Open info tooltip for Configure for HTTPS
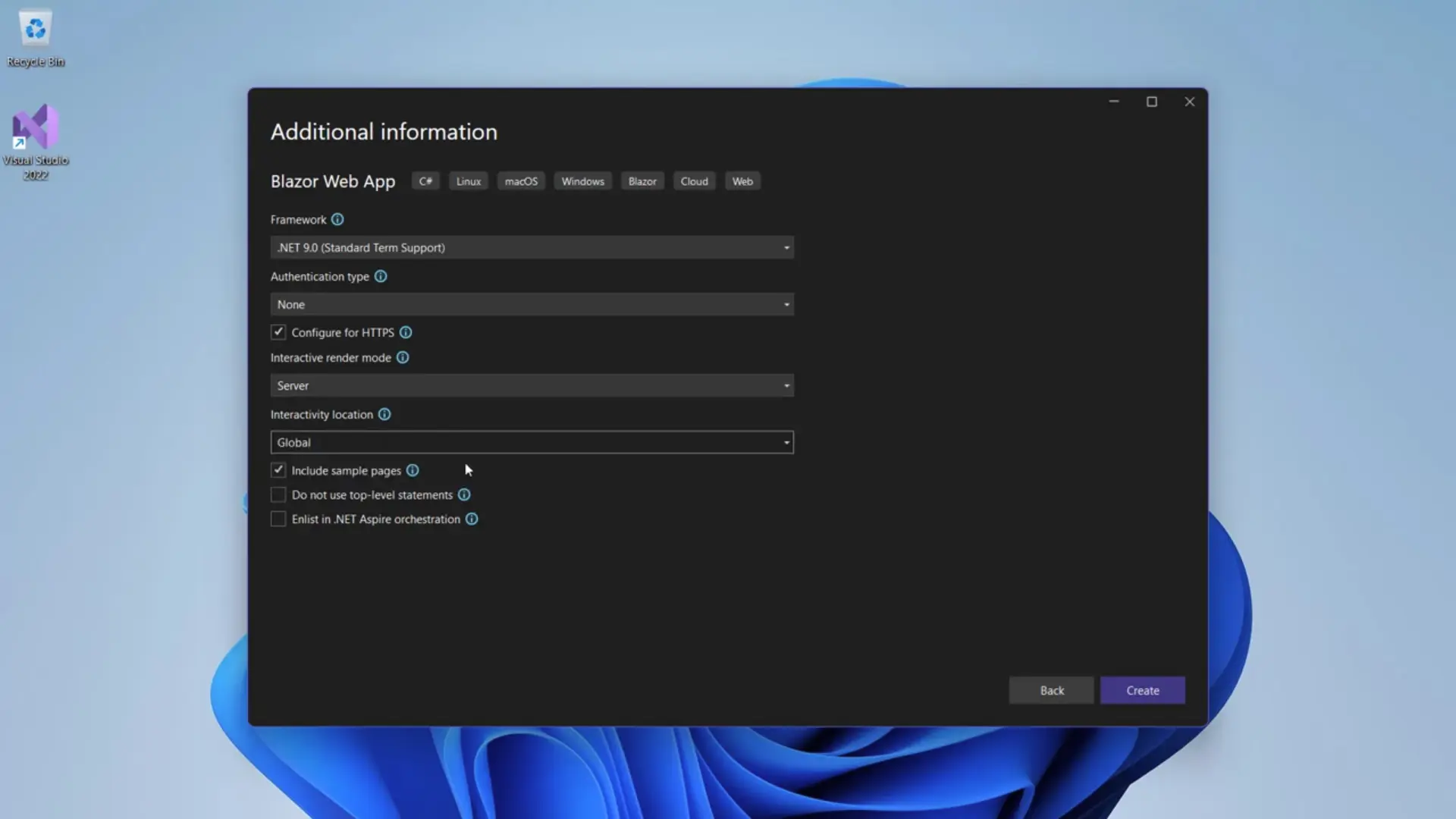 click(406, 332)
